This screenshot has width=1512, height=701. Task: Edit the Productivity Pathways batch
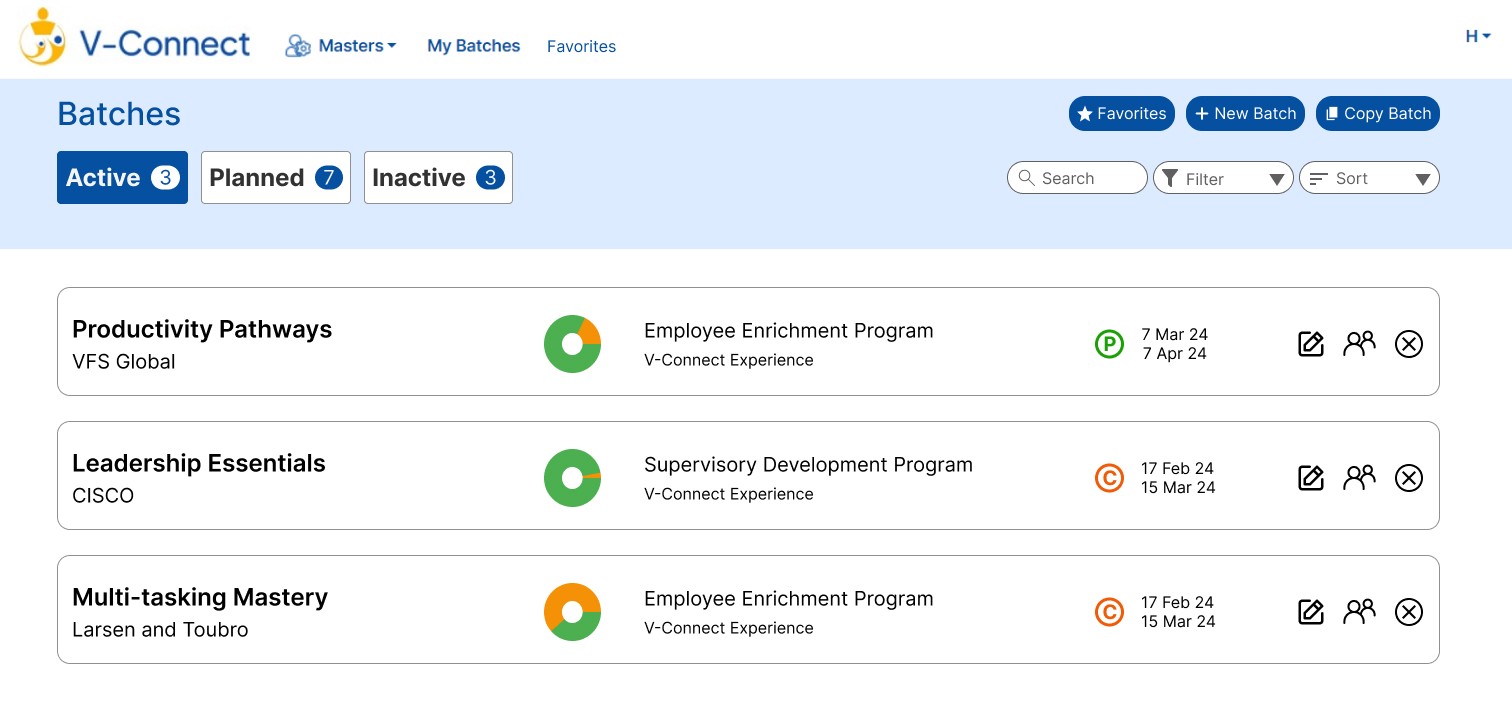(x=1310, y=344)
